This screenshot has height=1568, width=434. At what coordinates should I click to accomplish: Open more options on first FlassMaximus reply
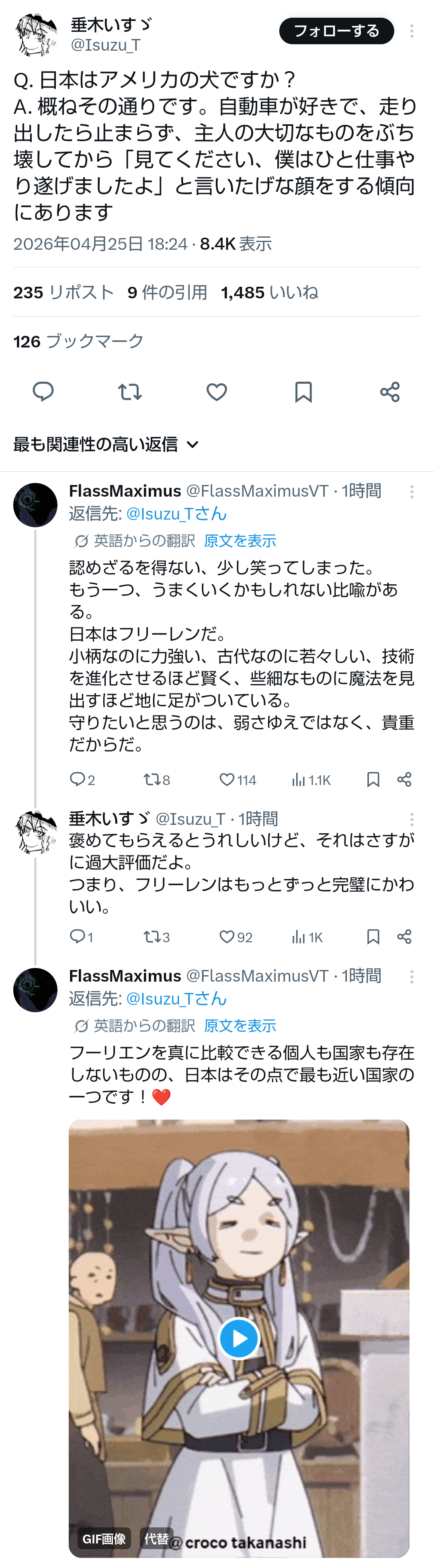411,492
